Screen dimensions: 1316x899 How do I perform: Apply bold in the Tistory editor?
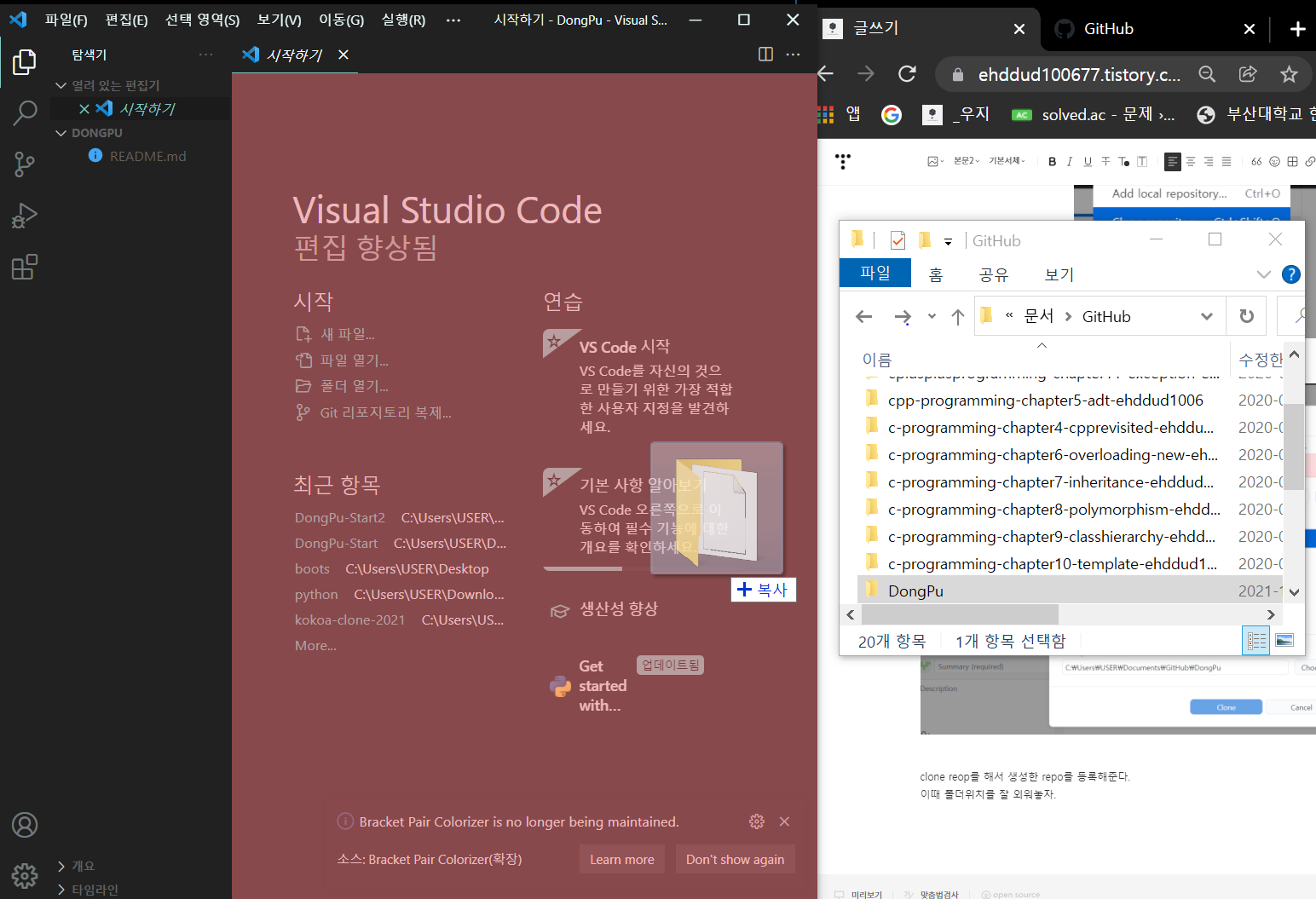(1053, 161)
